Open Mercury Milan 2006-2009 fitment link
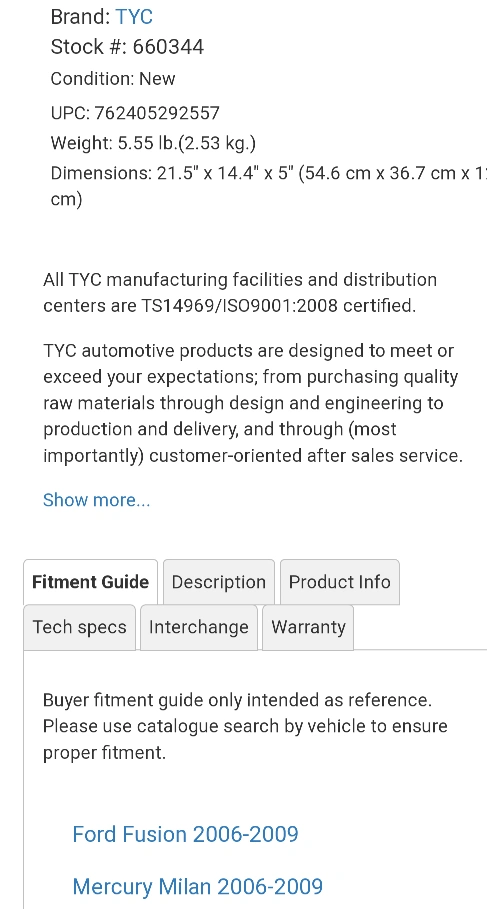 coord(198,886)
